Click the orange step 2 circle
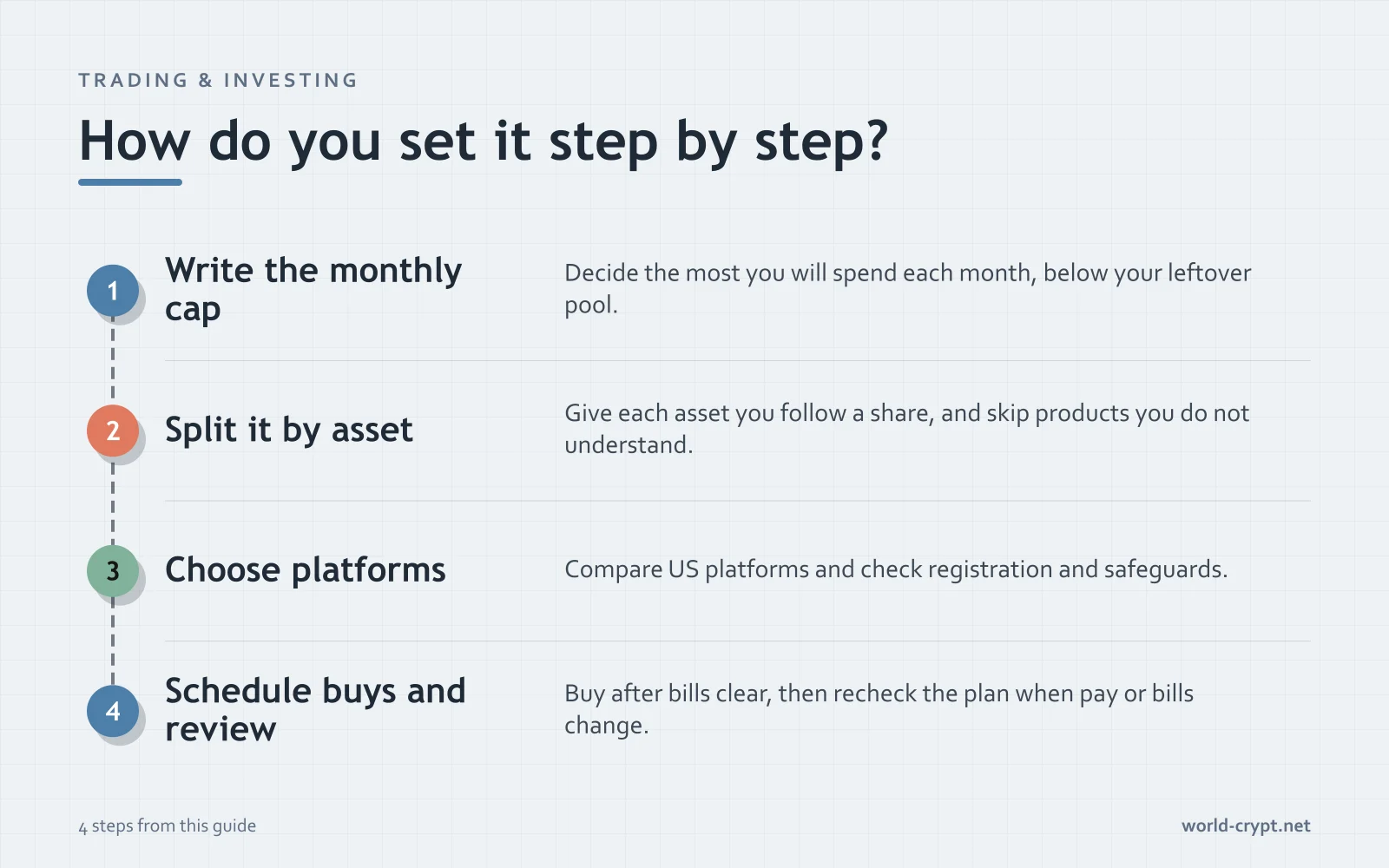 [x=113, y=431]
